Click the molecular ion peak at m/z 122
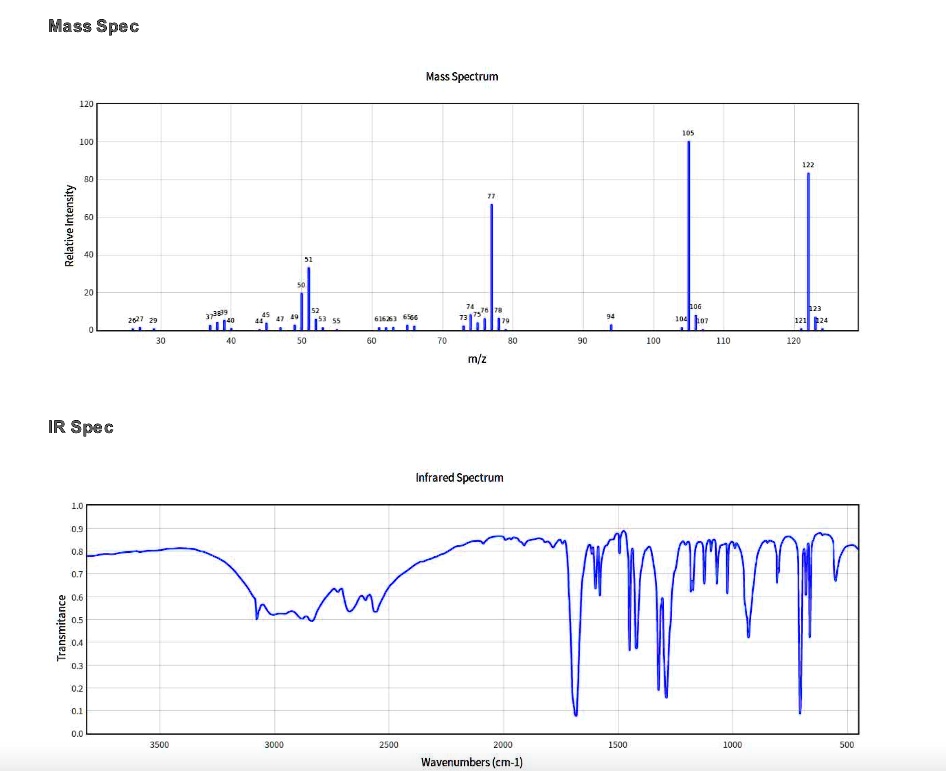Image resolution: width=946 pixels, height=771 pixels. [x=807, y=250]
